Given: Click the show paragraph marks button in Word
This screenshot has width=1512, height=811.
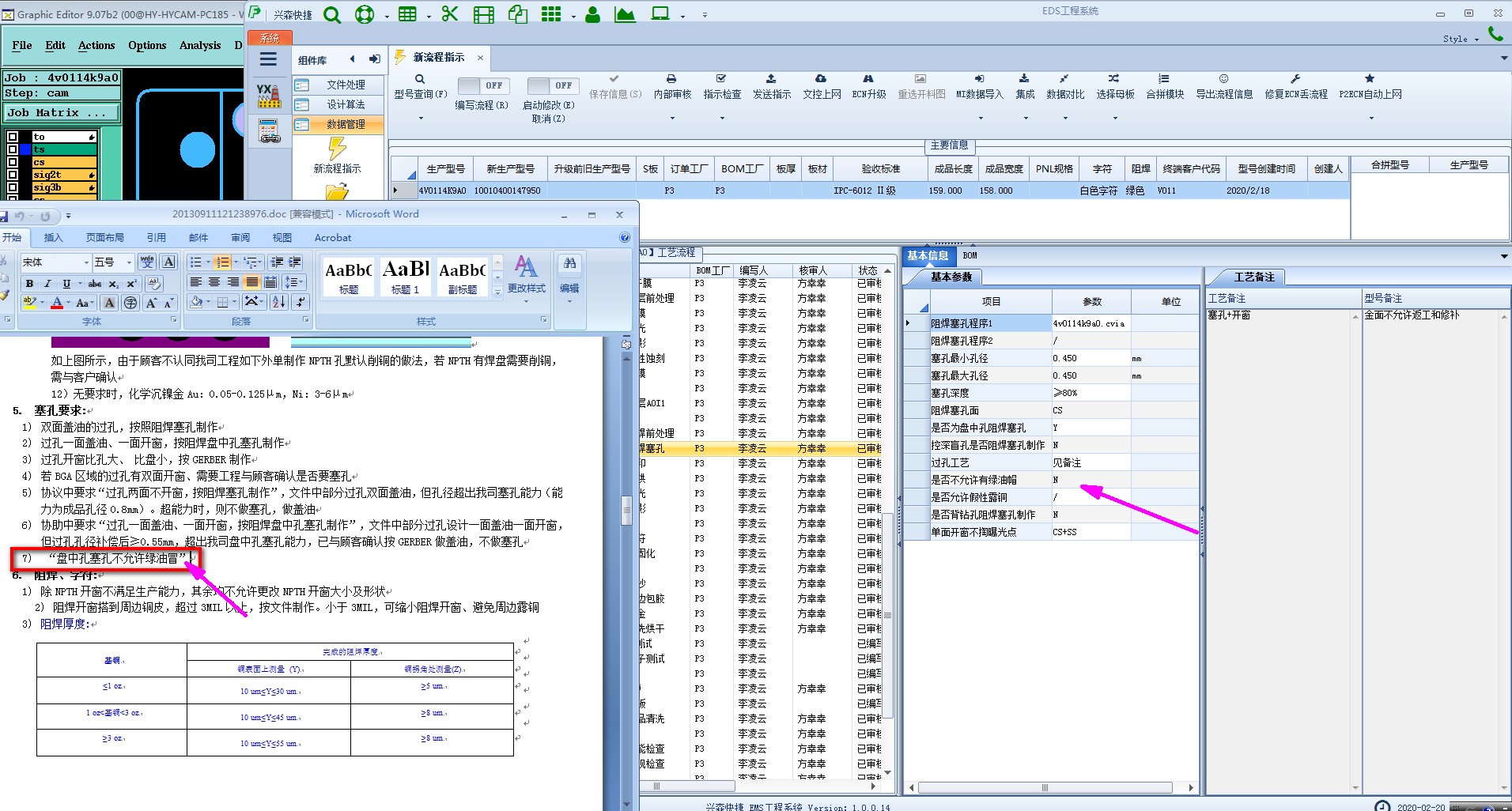Looking at the screenshot, I should (x=300, y=302).
